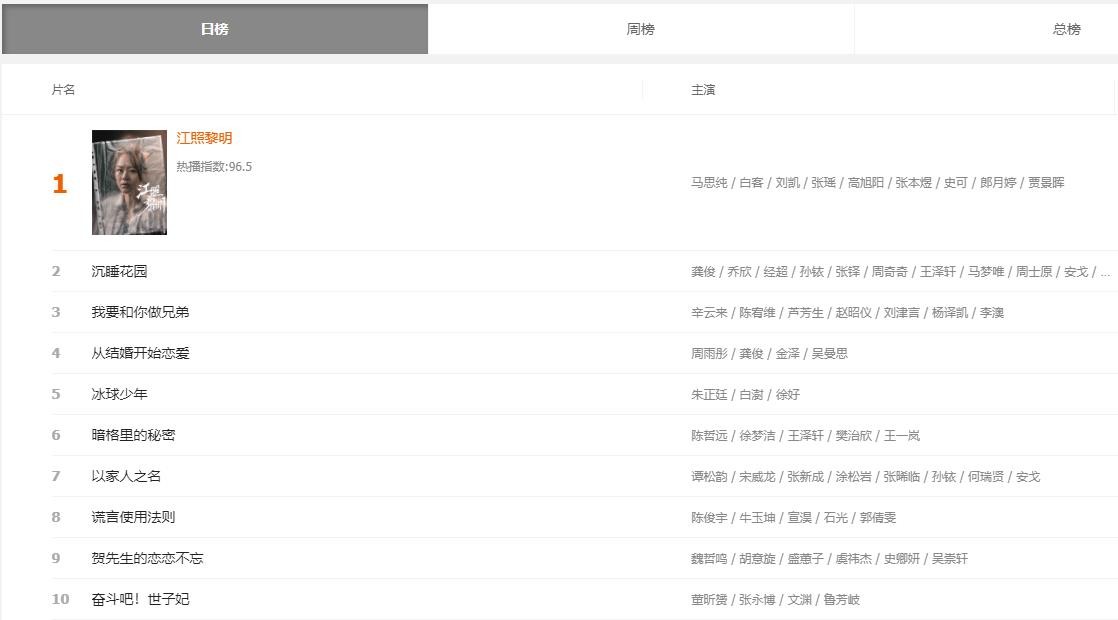Image resolution: width=1118 pixels, height=620 pixels.
Task: Open the second-ranked show 沉睡花园
Action: tap(119, 271)
